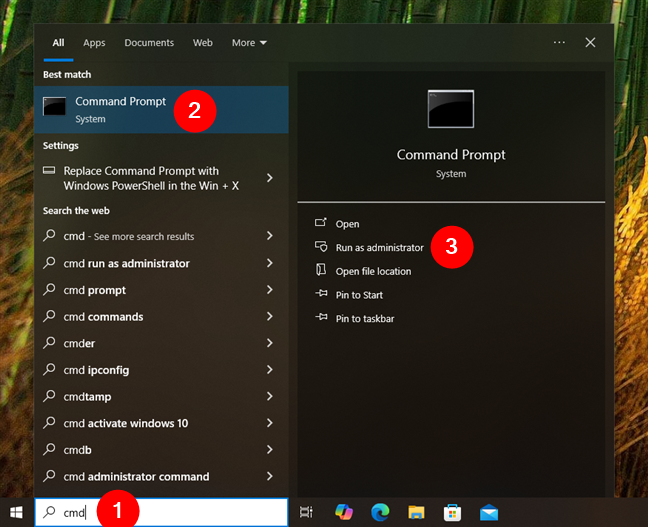Screen dimensions: 648x527
Task: Click the search icon beside 'cmd commands'
Action: point(49,316)
